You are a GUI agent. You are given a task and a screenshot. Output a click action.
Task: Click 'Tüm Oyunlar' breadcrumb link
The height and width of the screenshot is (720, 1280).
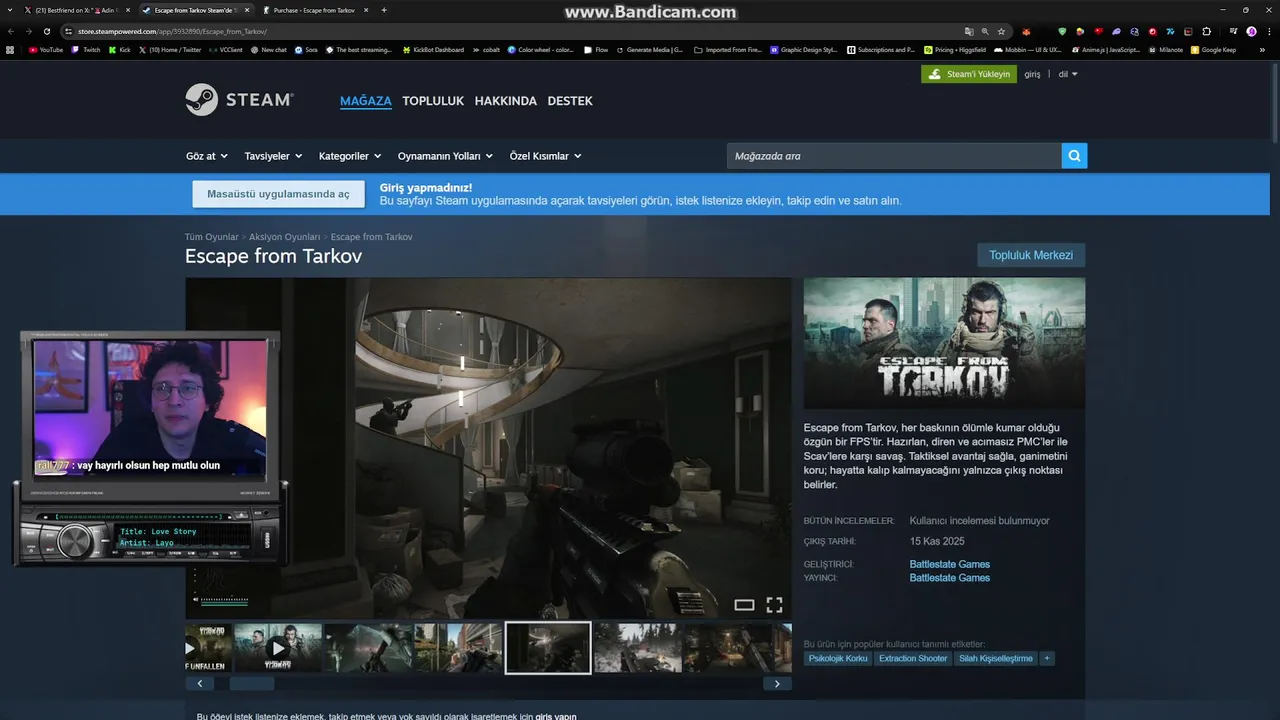click(x=212, y=237)
